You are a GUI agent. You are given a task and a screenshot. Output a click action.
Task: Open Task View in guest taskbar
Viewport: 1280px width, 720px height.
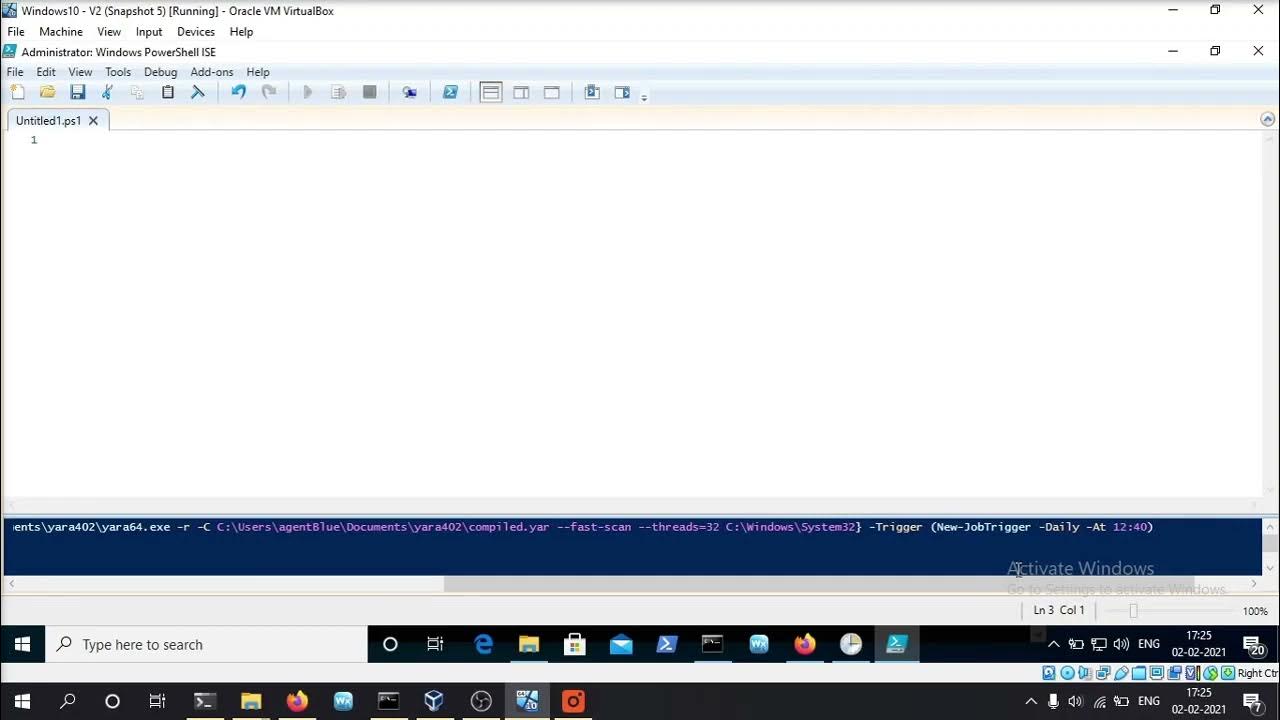(x=435, y=645)
